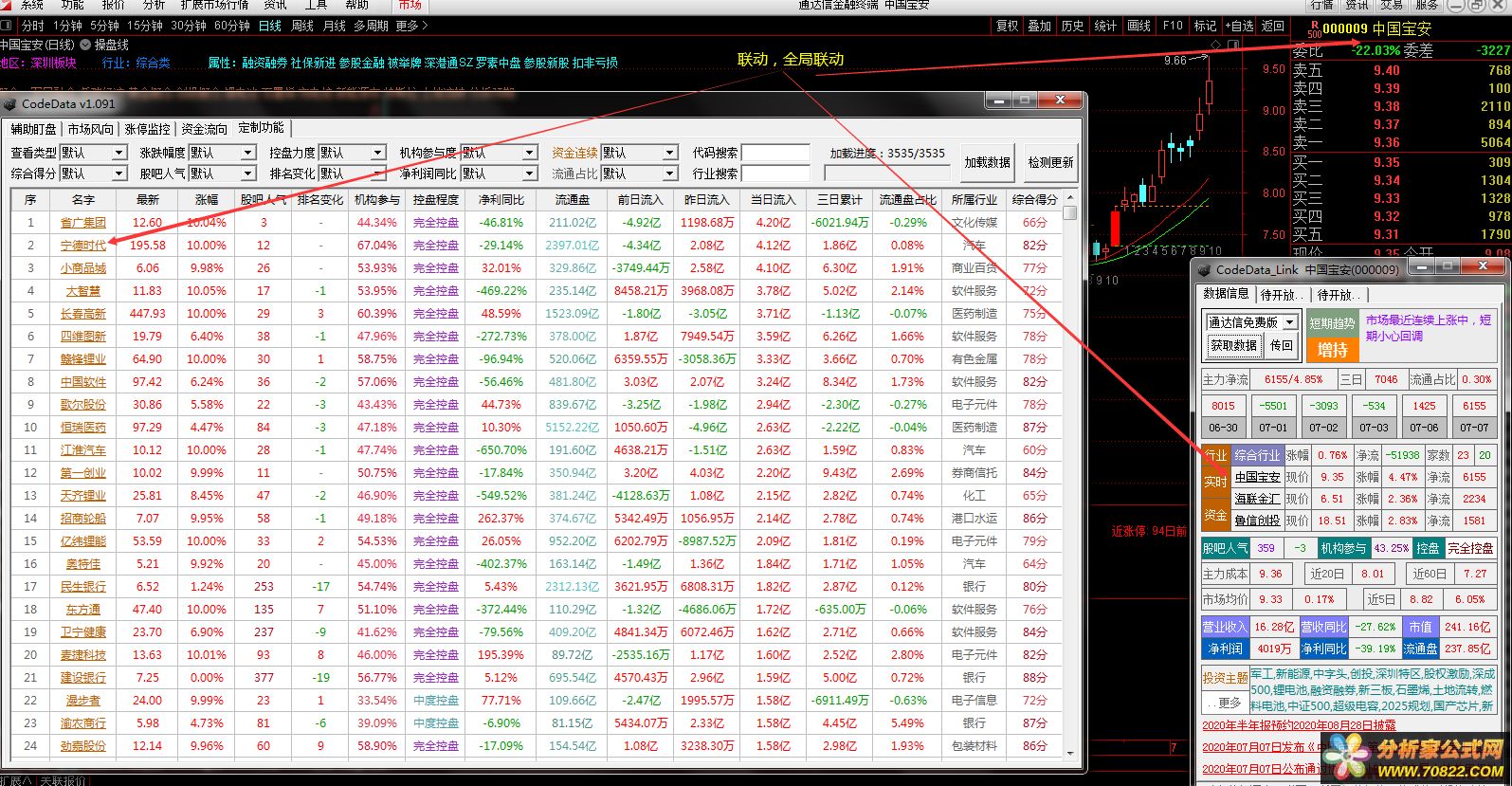The width and height of the screenshot is (1512, 786).
Task: Click the 综合行业 cell in CodeData_Link
Action: click(1257, 455)
